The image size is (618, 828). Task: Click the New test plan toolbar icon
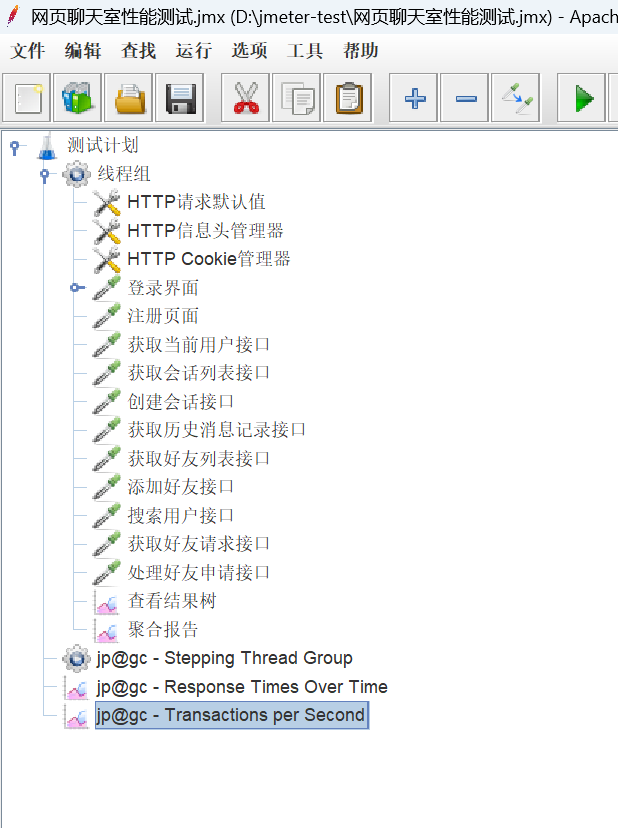[x=26, y=98]
